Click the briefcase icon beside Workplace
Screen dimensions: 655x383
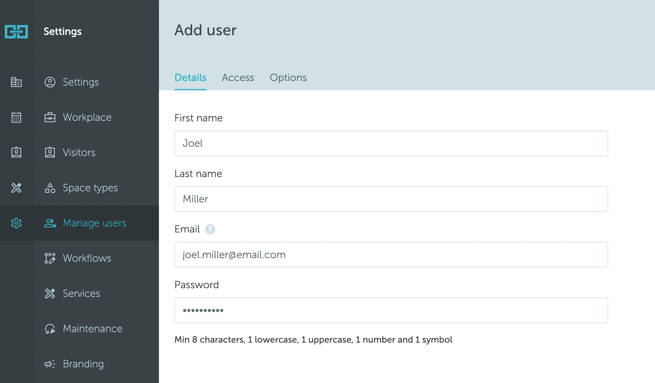point(50,117)
